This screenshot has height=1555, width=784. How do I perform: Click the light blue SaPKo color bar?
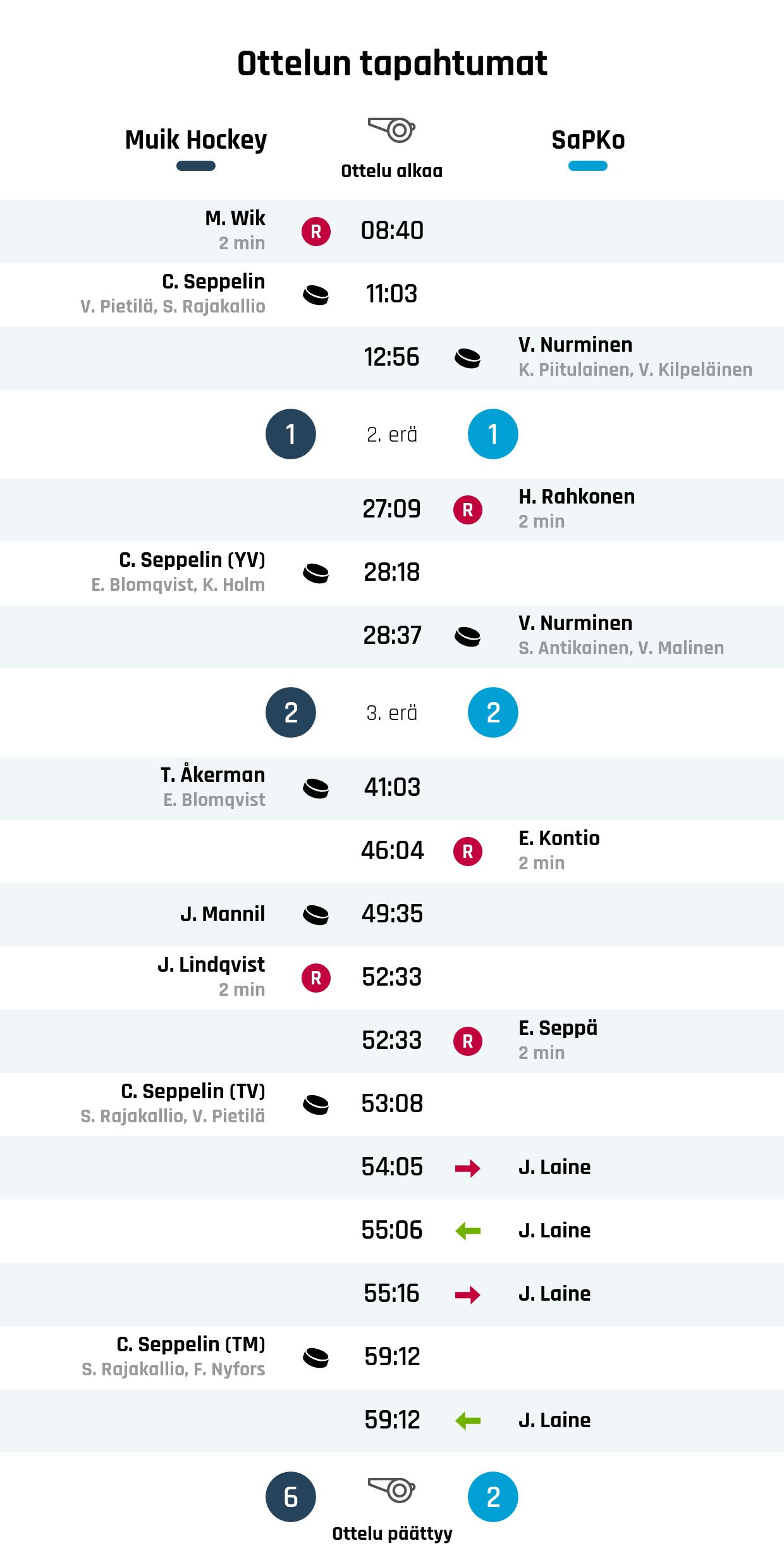tap(588, 166)
